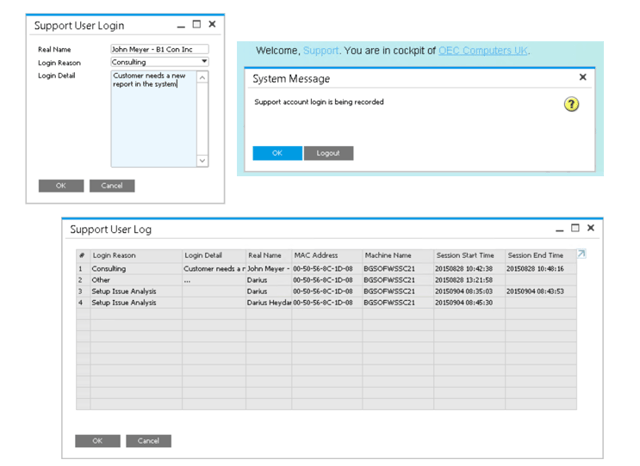Click session end 20150828 10:48:16 cell
Viewport: 640px width, 466px height.
click(541, 269)
